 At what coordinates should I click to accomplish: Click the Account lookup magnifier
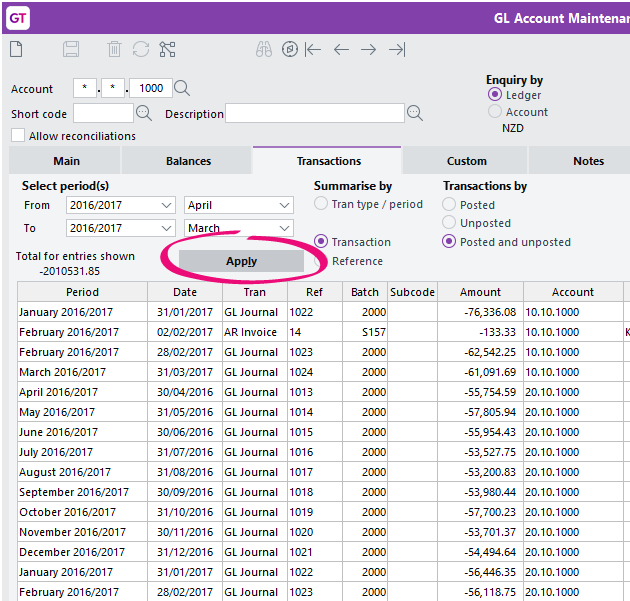coord(182,89)
